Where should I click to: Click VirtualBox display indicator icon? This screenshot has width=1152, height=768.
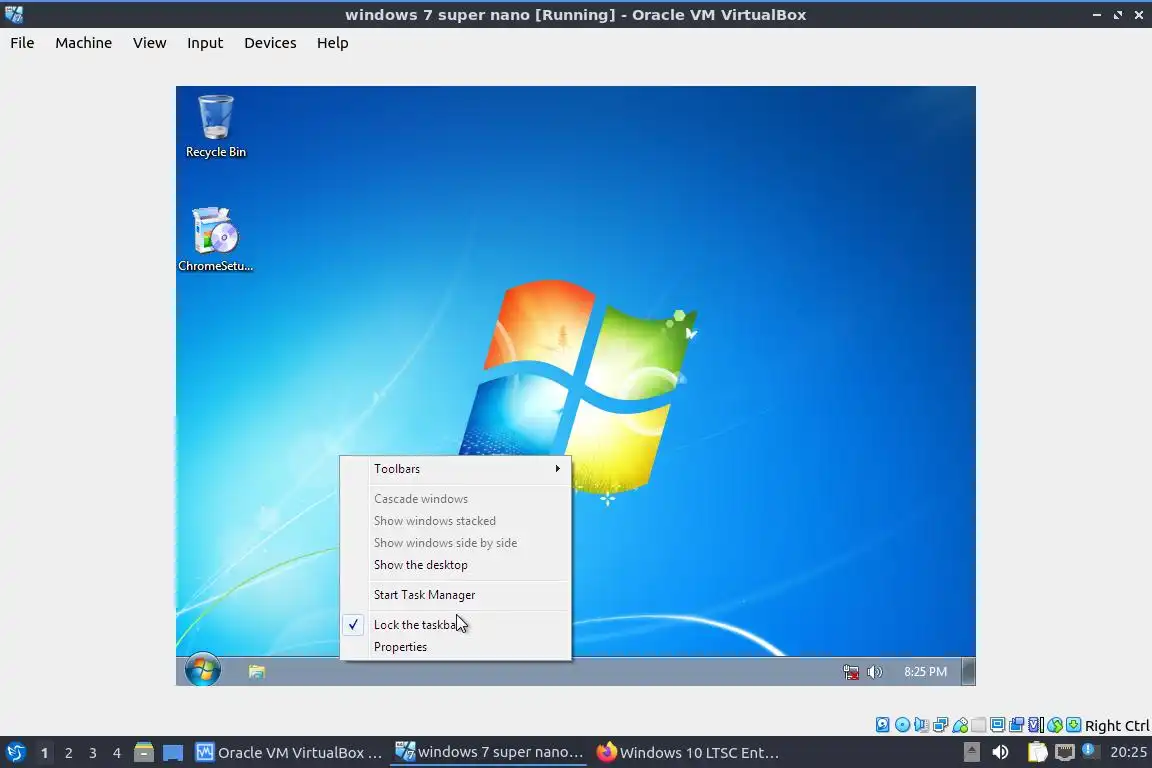point(998,725)
